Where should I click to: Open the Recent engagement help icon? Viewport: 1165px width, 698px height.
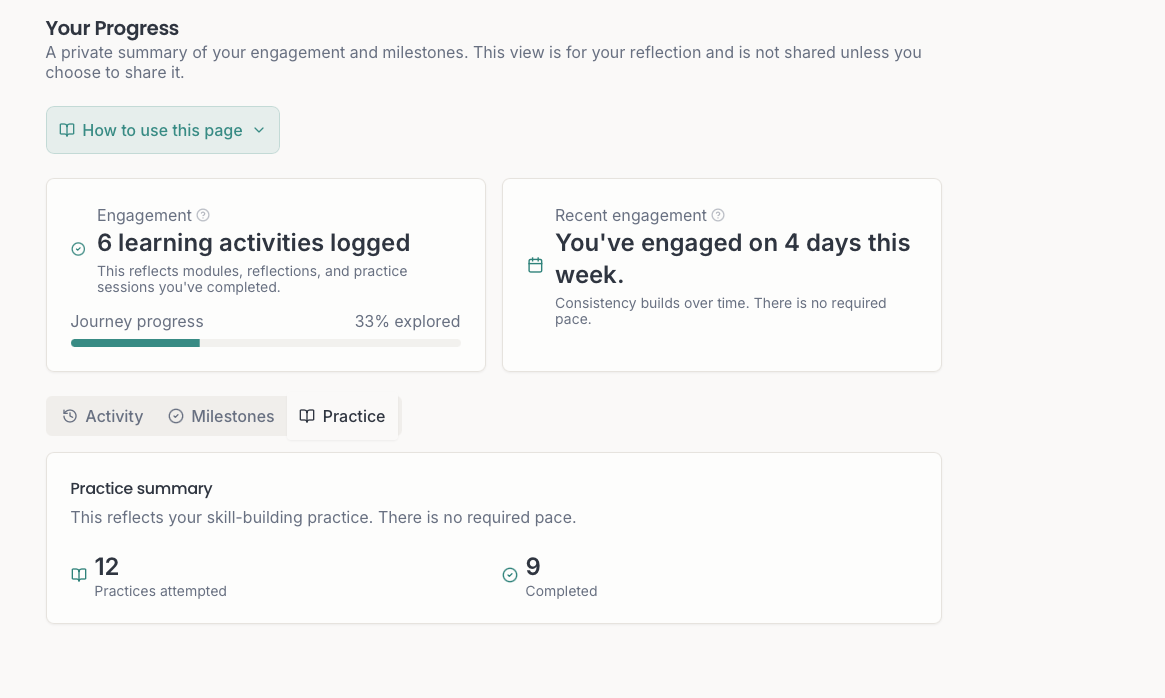point(718,216)
